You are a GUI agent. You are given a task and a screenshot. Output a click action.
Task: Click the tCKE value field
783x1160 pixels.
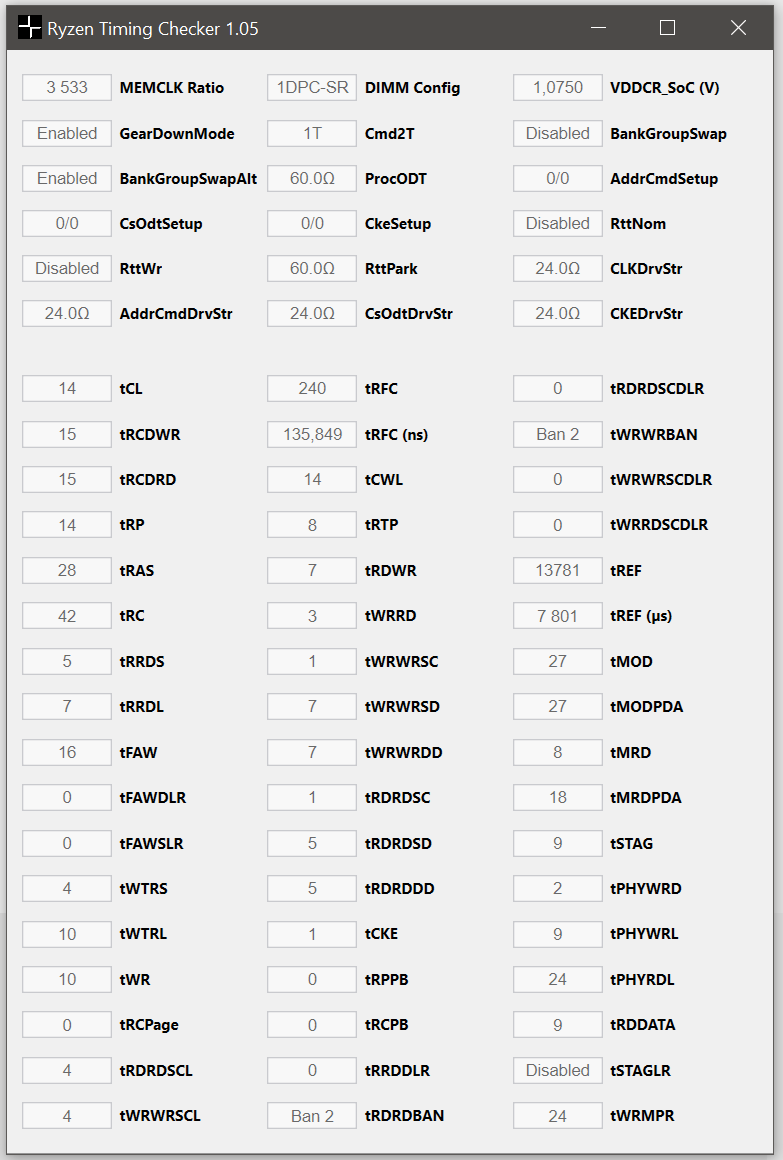(312, 934)
